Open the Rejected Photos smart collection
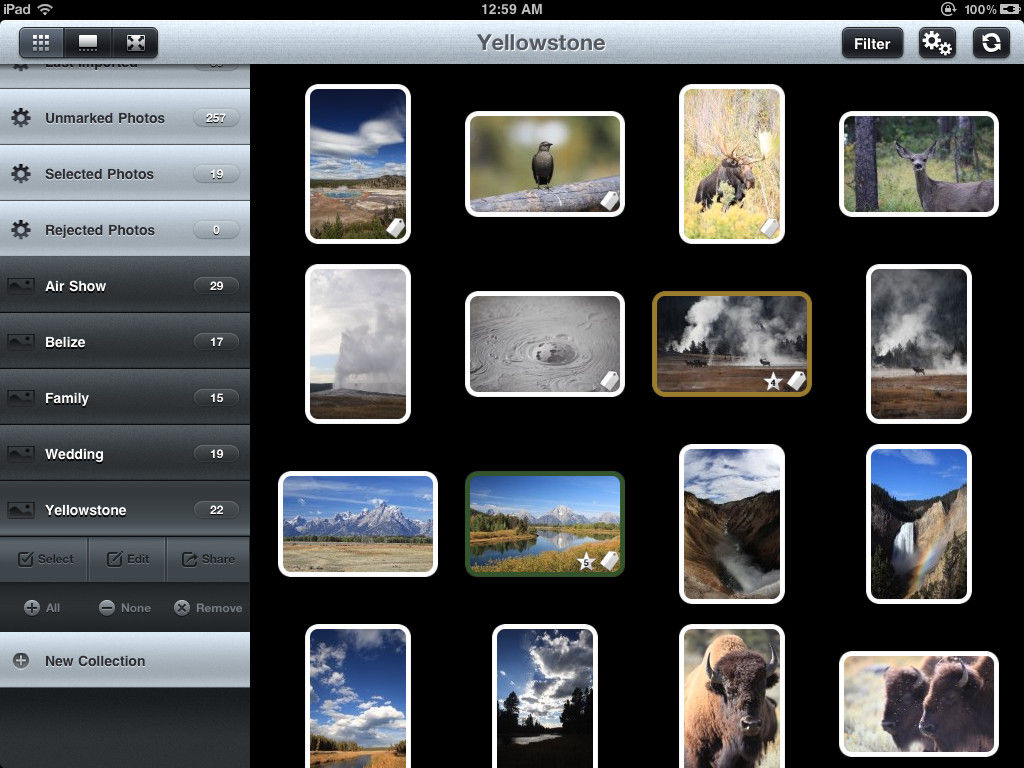1024x768 pixels. 125,230
